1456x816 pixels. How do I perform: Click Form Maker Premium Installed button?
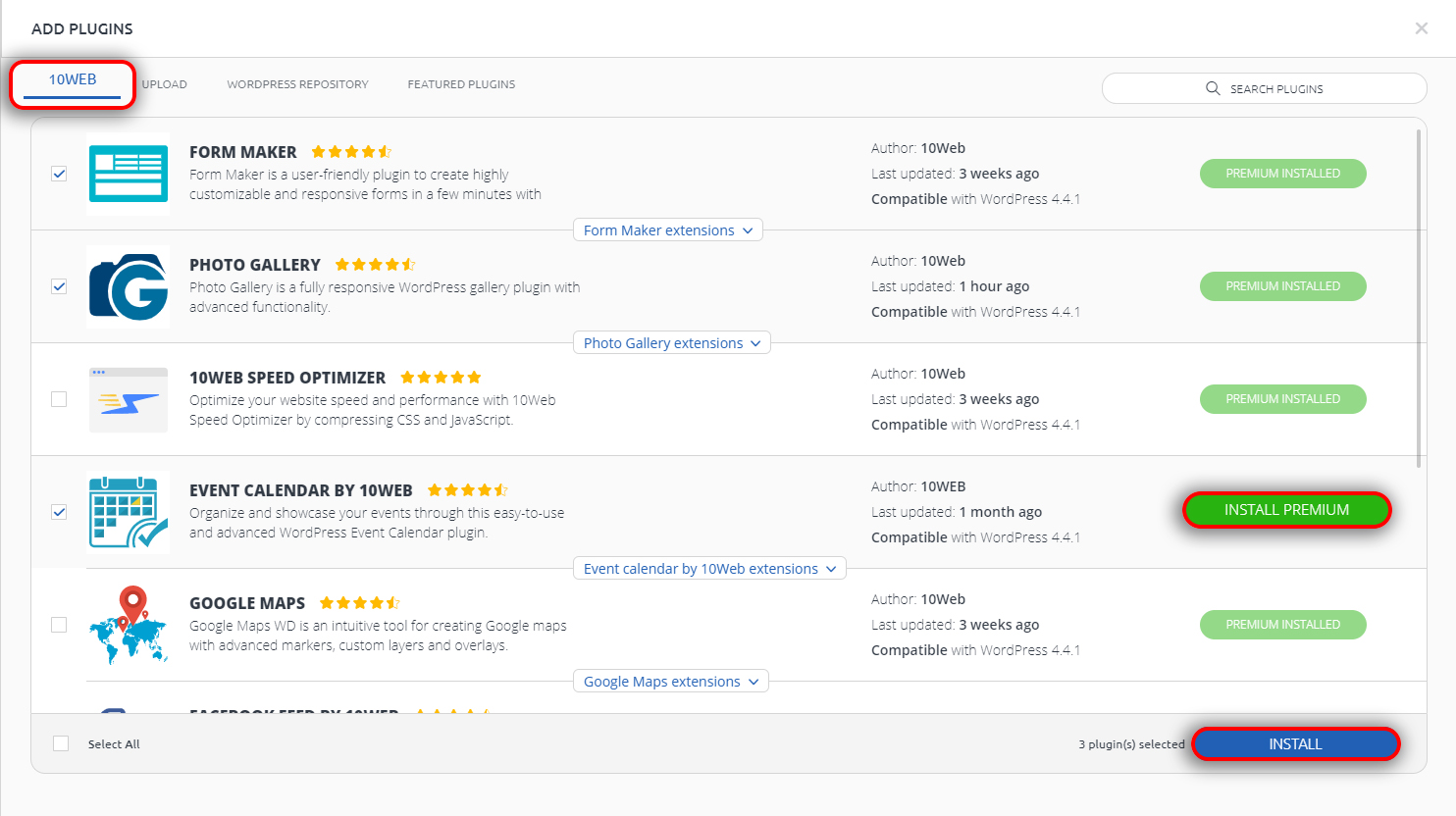[1283, 174]
